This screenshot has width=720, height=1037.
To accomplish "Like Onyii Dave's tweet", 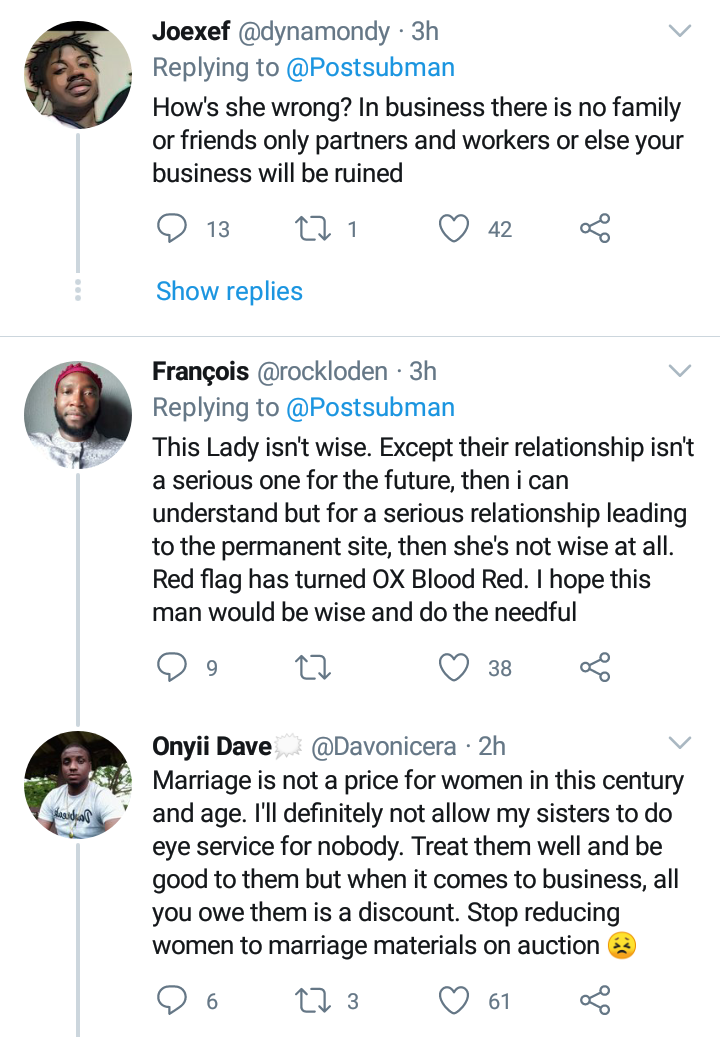I will [x=455, y=1000].
